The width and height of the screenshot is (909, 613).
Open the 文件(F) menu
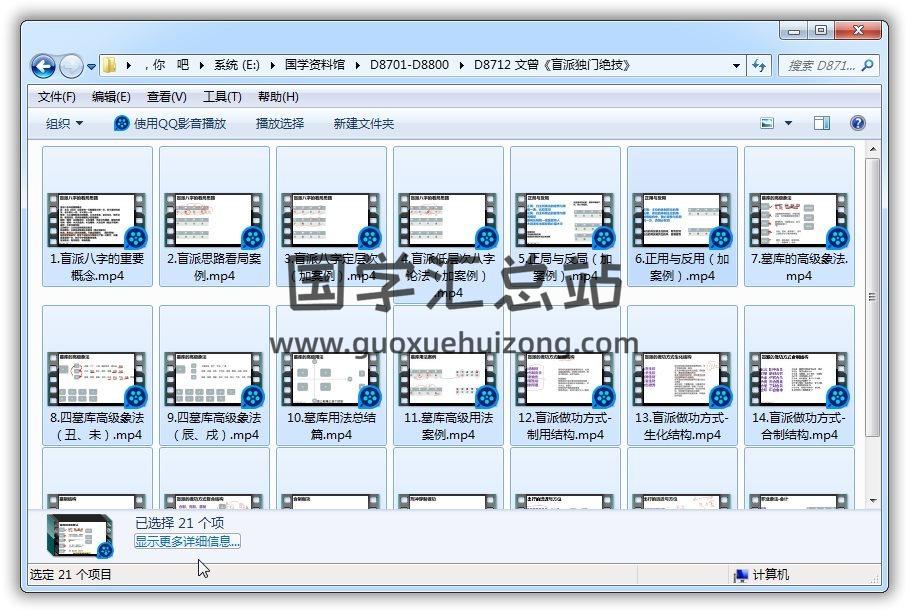[x=57, y=97]
